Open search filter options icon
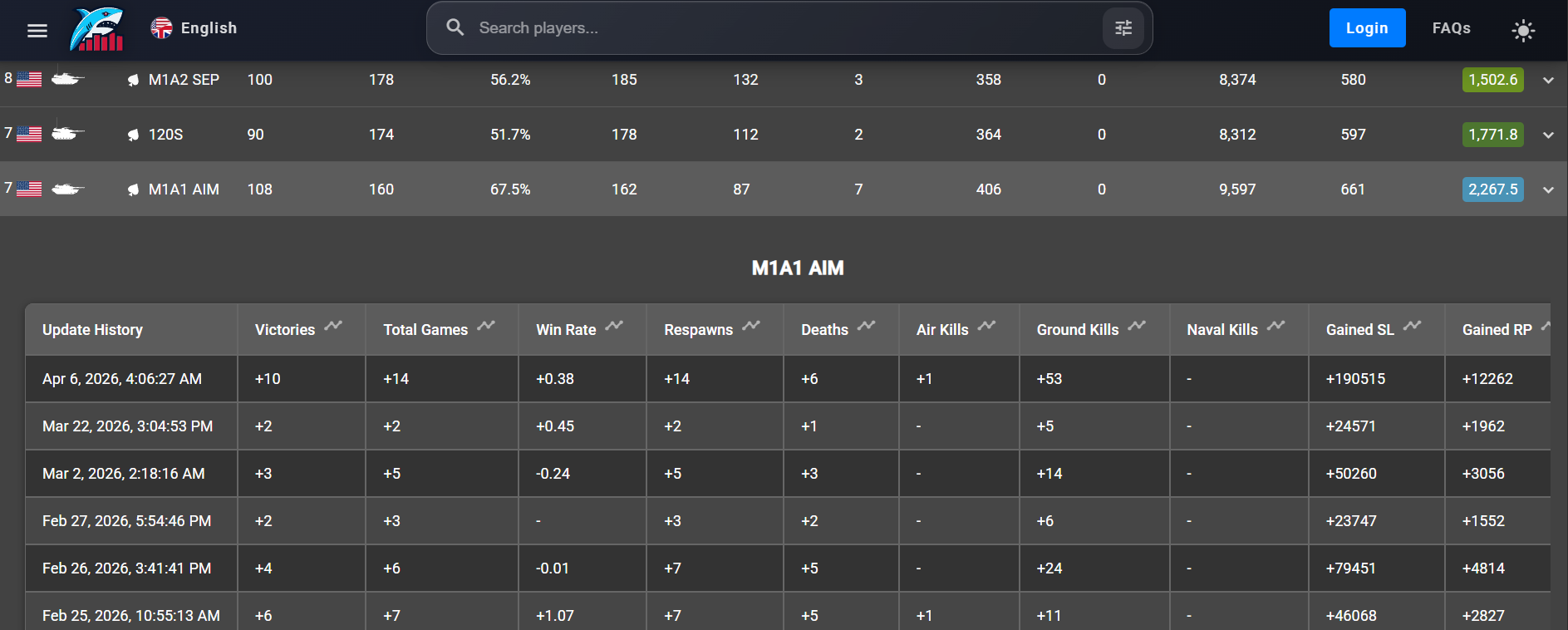Viewport: 1568px width, 630px height. (1123, 28)
